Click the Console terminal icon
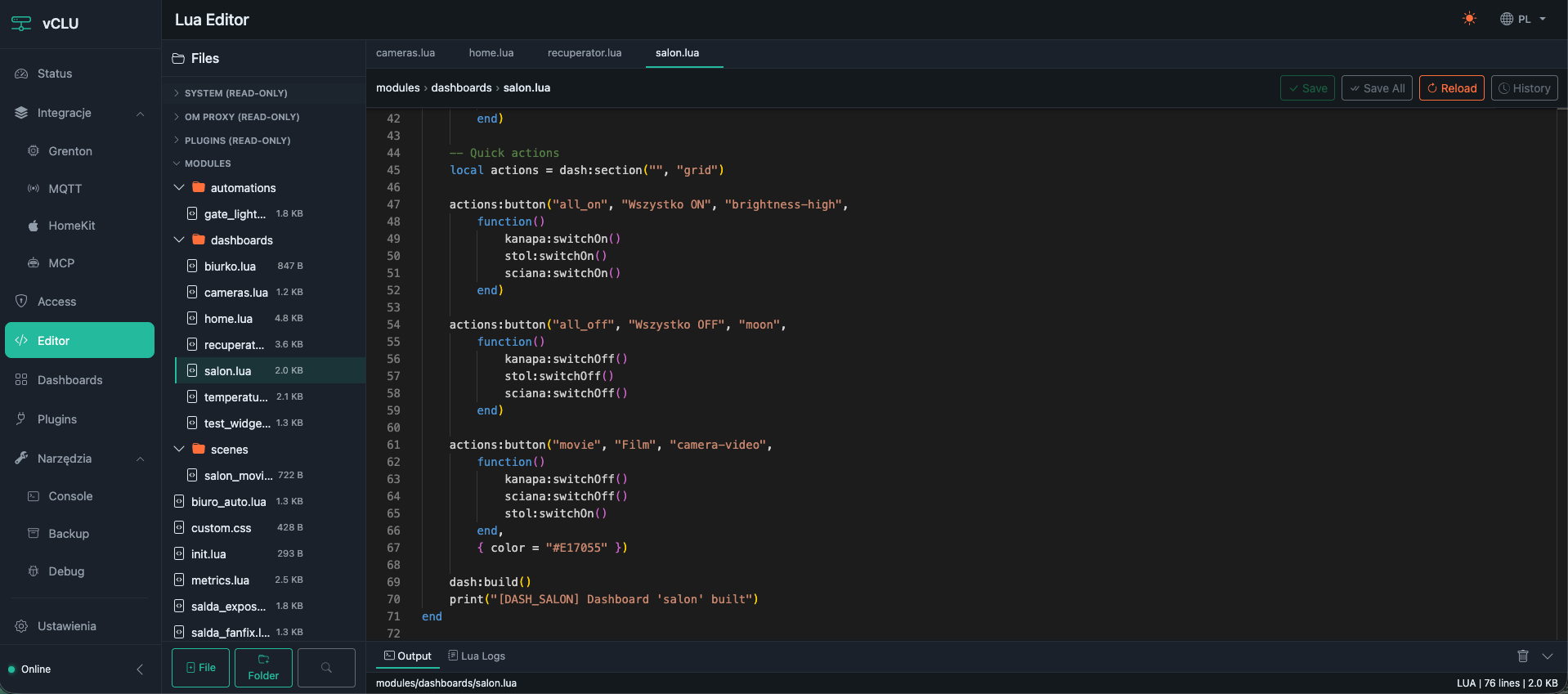 pyautogui.click(x=34, y=496)
